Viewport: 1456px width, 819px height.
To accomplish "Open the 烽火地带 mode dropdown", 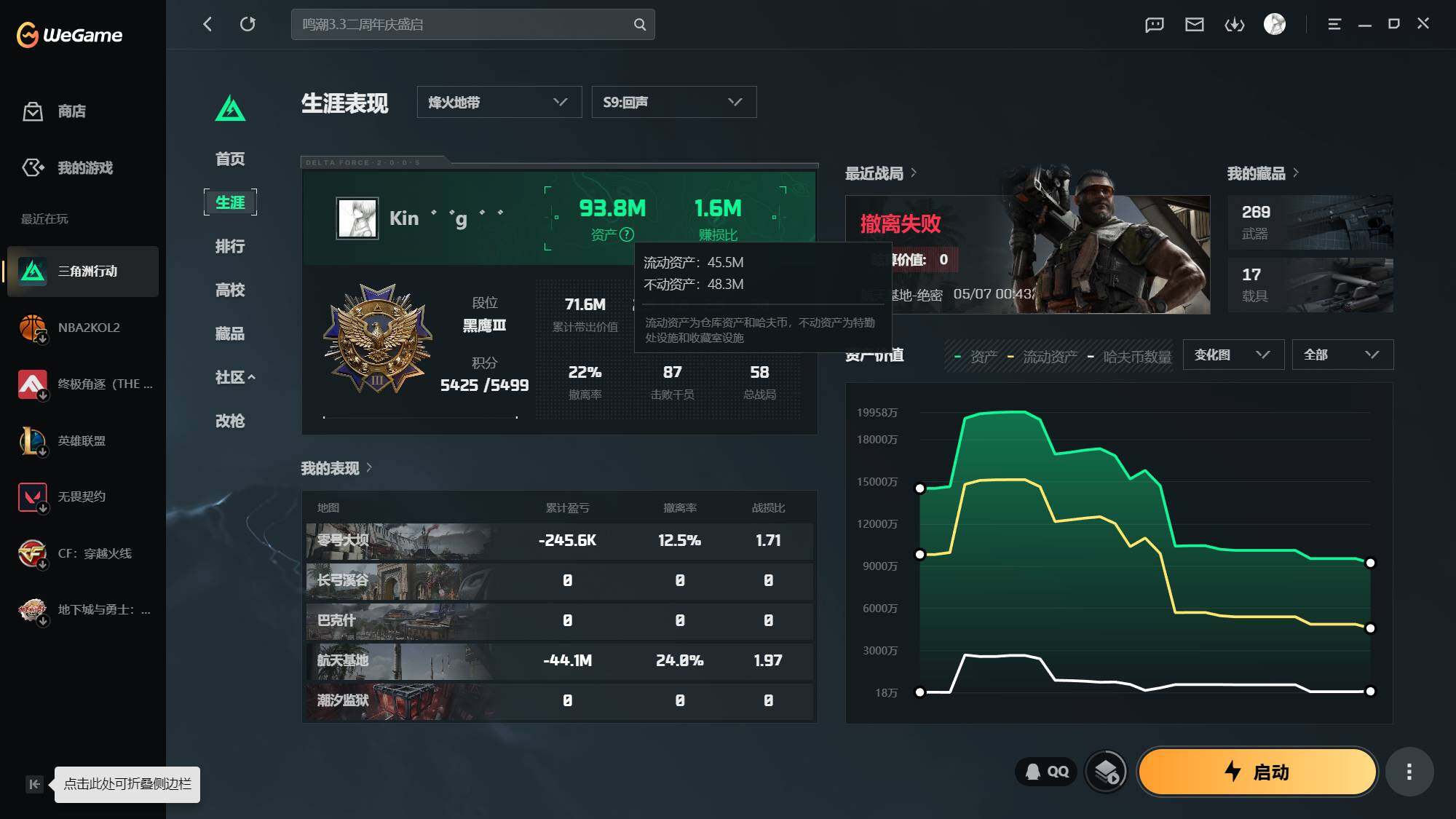I will click(x=499, y=102).
